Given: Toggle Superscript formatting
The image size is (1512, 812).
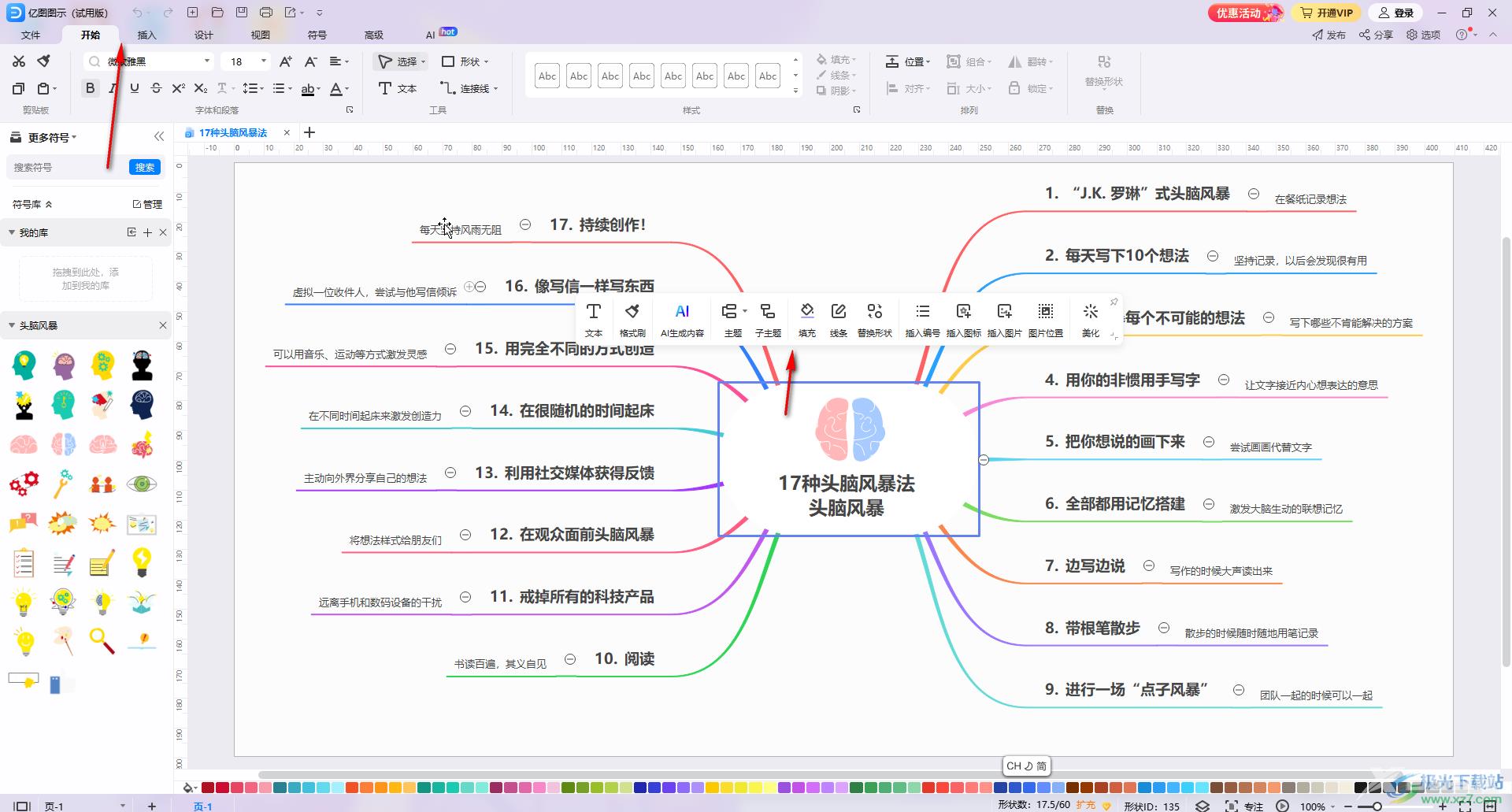Looking at the screenshot, I should [x=179, y=88].
